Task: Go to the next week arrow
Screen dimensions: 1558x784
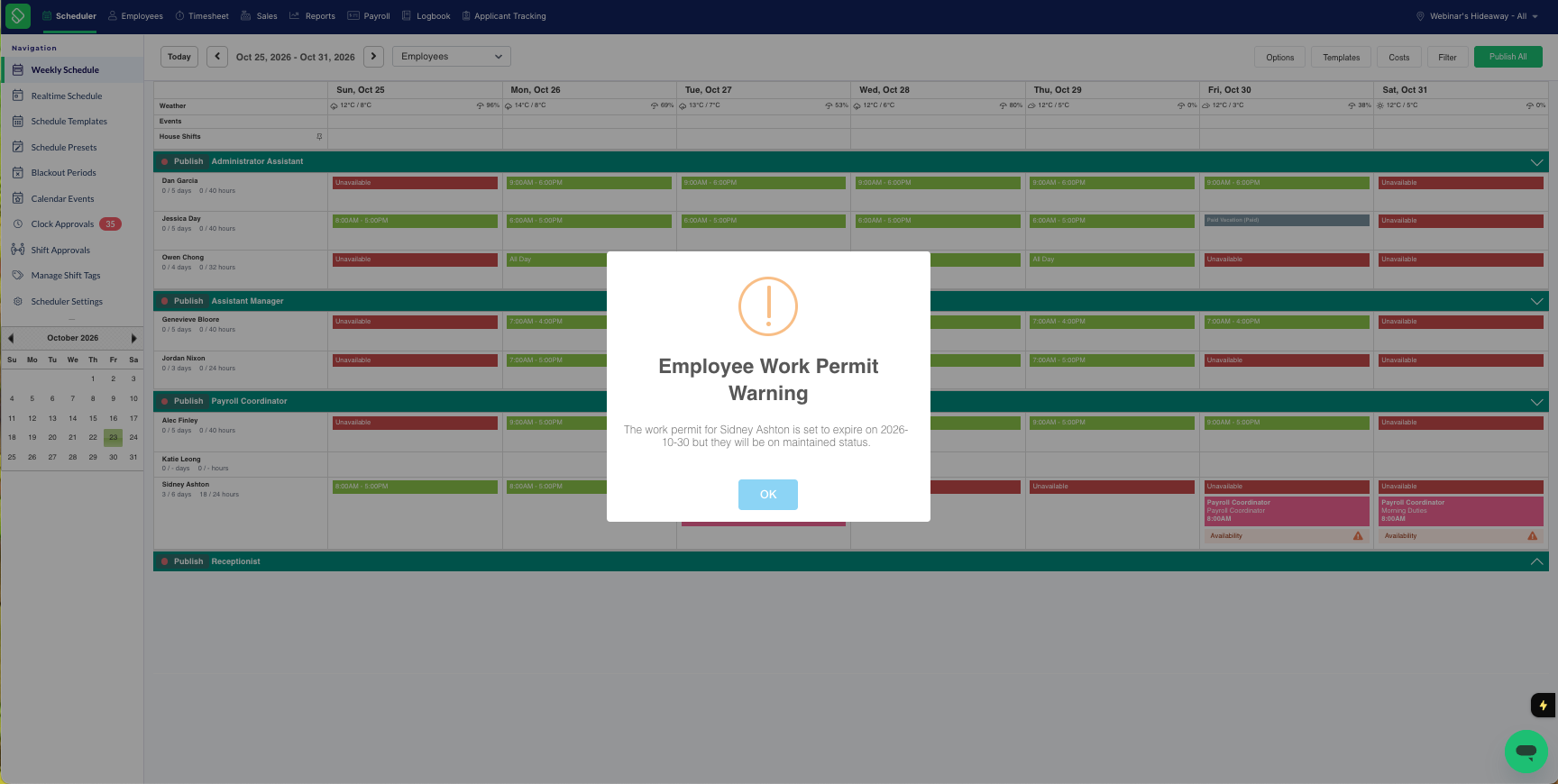Action: point(374,57)
